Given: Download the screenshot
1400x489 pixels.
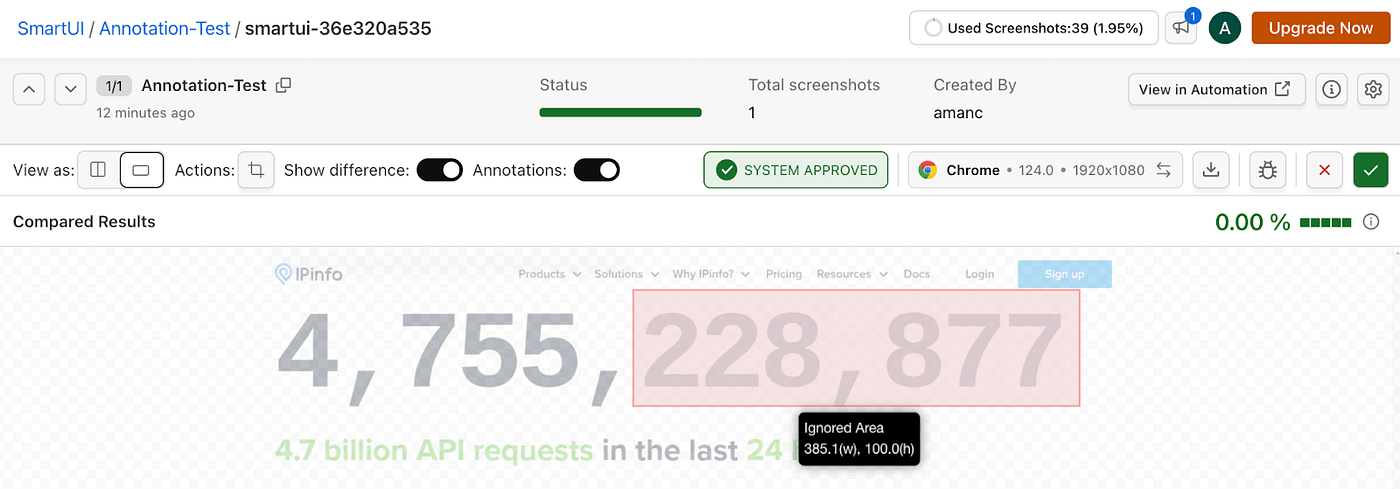Looking at the screenshot, I should [1210, 170].
